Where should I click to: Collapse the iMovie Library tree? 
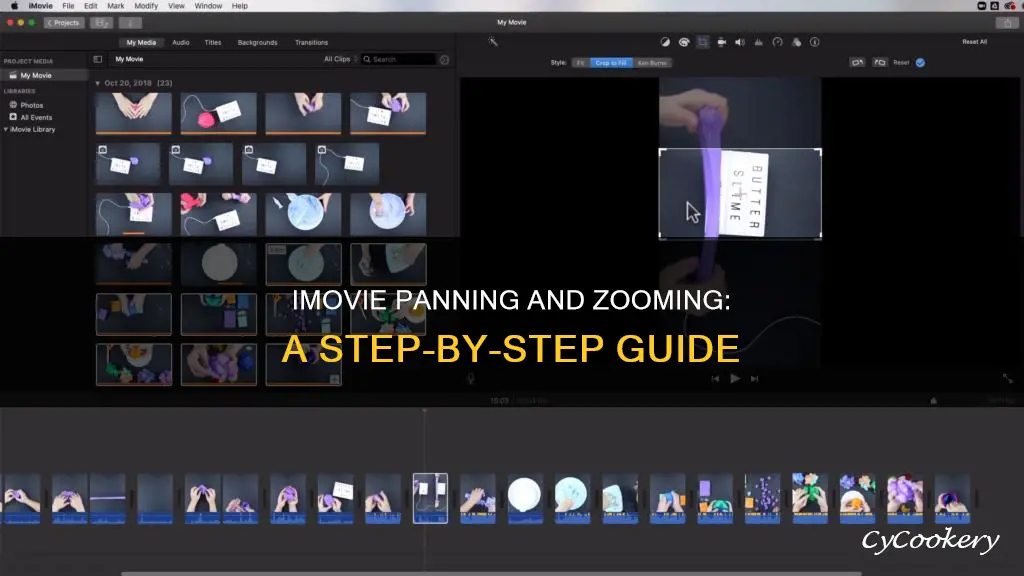(6, 129)
